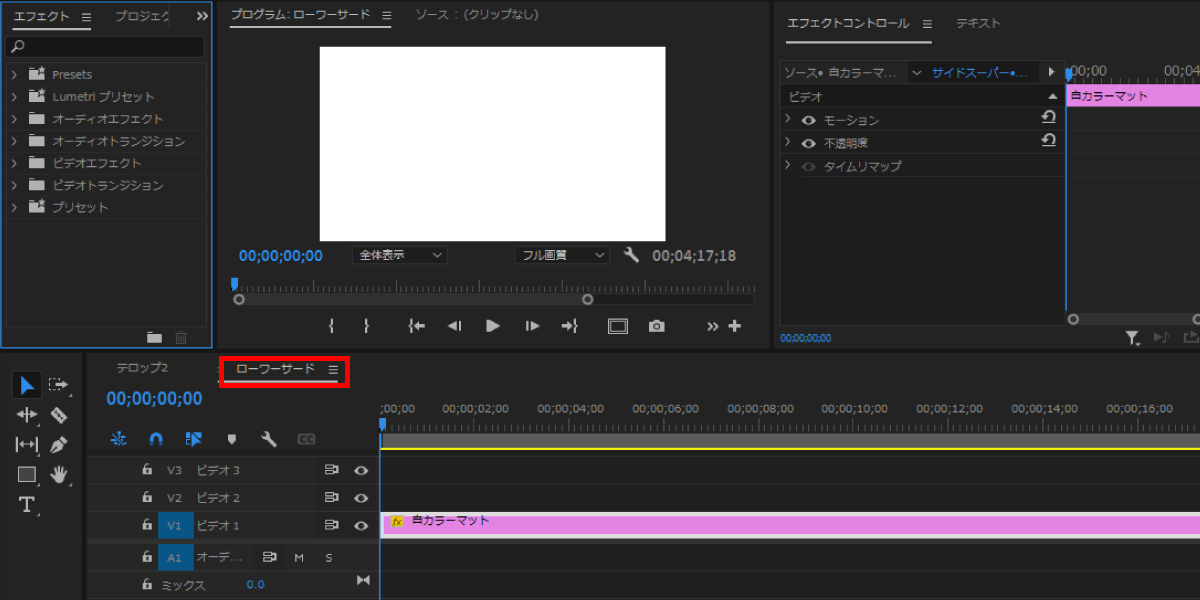The height and width of the screenshot is (600, 1200).
Task: Open エフェクト panel menu
Action: tap(86, 17)
